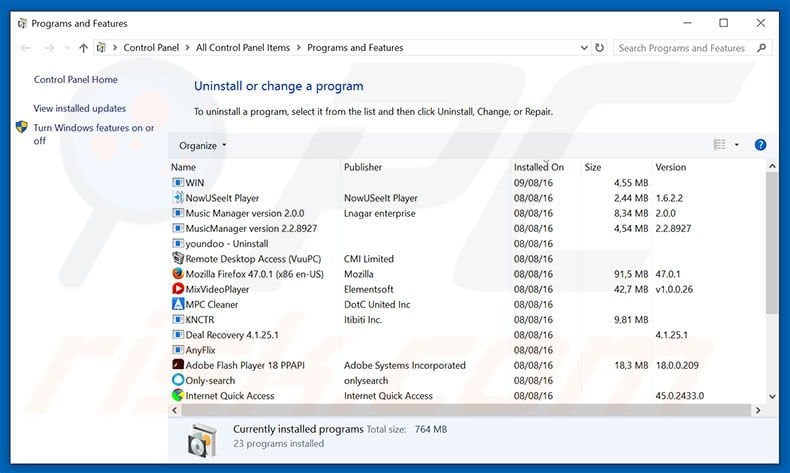Click the scroll down arrow
The image size is (790, 473).
tap(772, 396)
